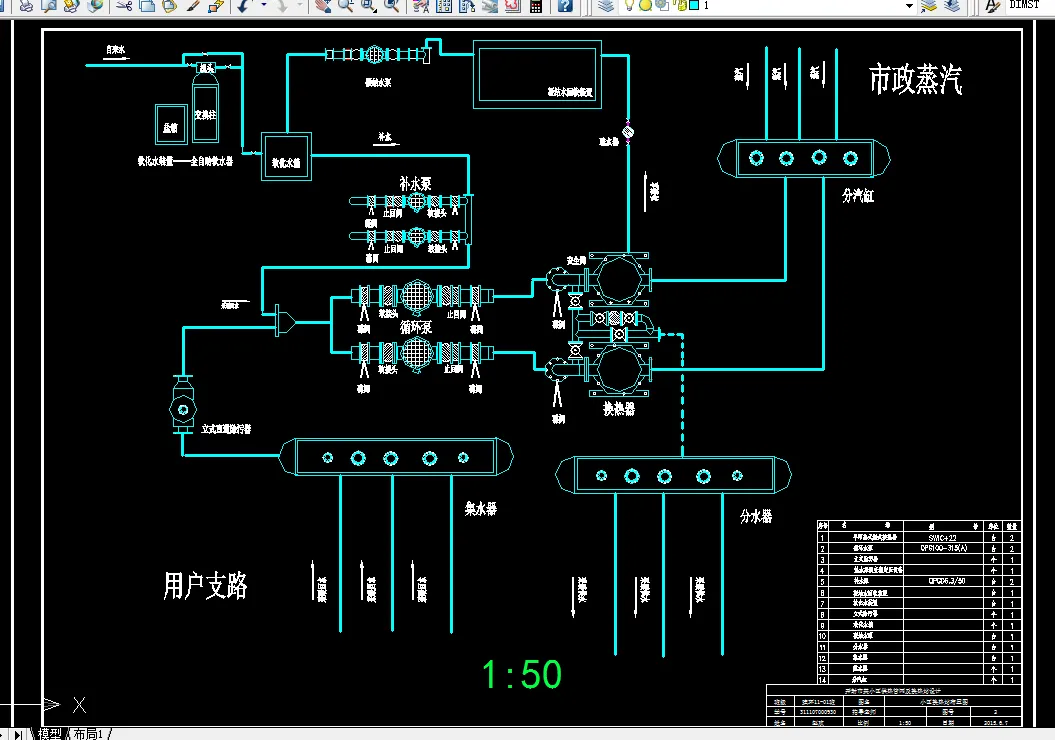
Task: Click the Plot printer icon
Action: coord(26,6)
